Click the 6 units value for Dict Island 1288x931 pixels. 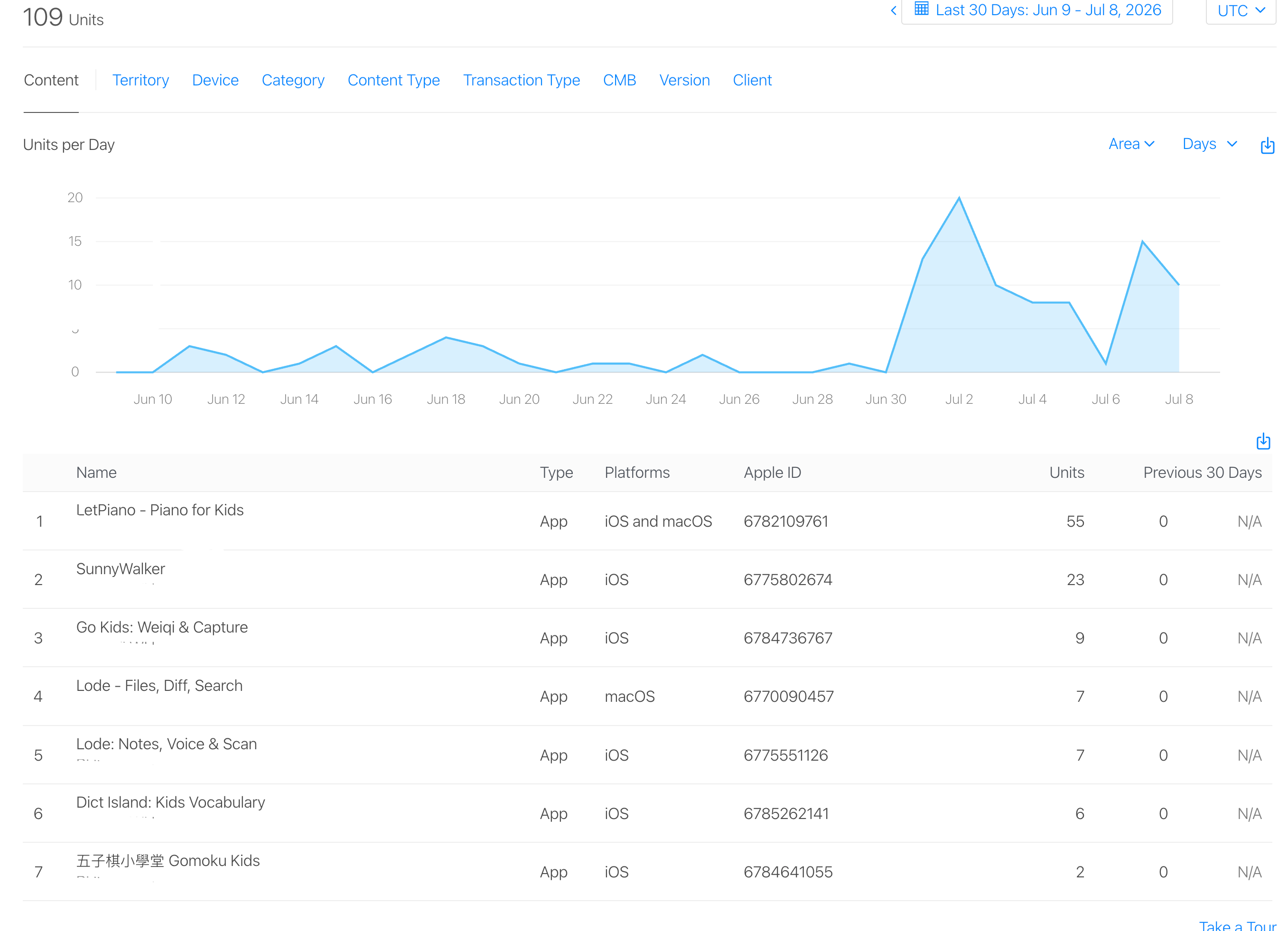pos(1080,813)
